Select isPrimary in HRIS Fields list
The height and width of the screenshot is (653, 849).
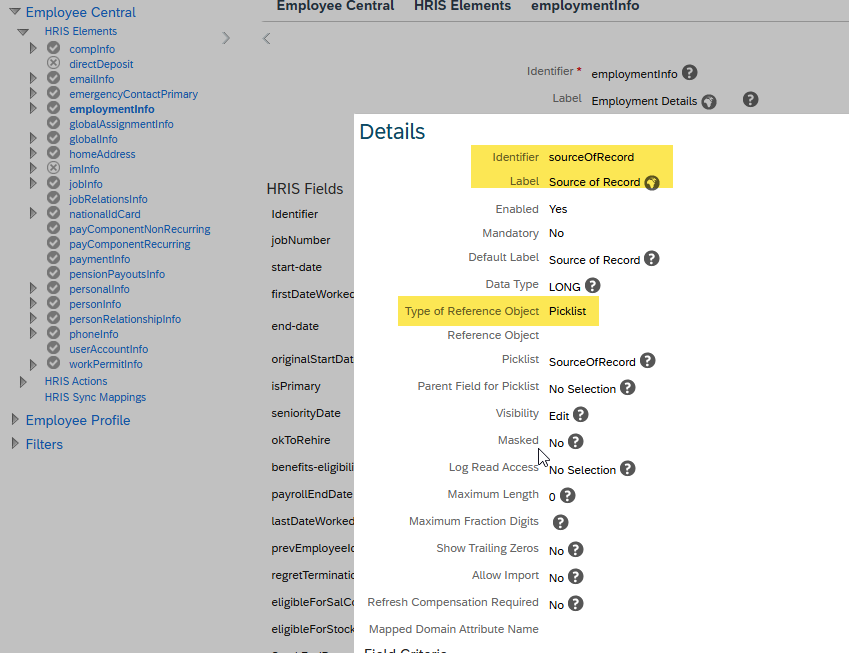296,386
